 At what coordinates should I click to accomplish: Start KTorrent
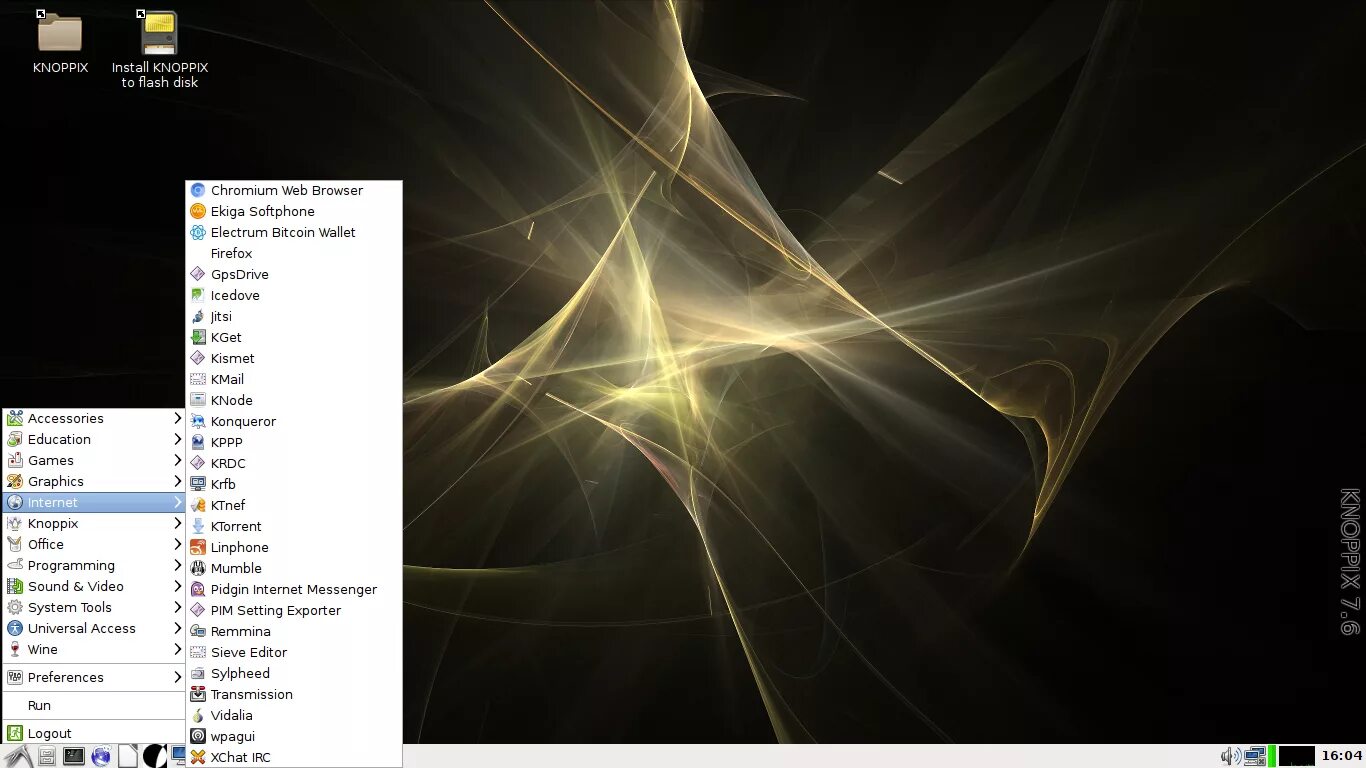(x=294, y=526)
